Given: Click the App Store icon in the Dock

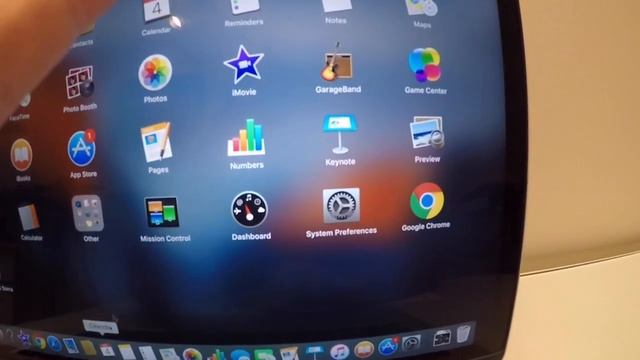Looking at the screenshot, I should [388, 347].
